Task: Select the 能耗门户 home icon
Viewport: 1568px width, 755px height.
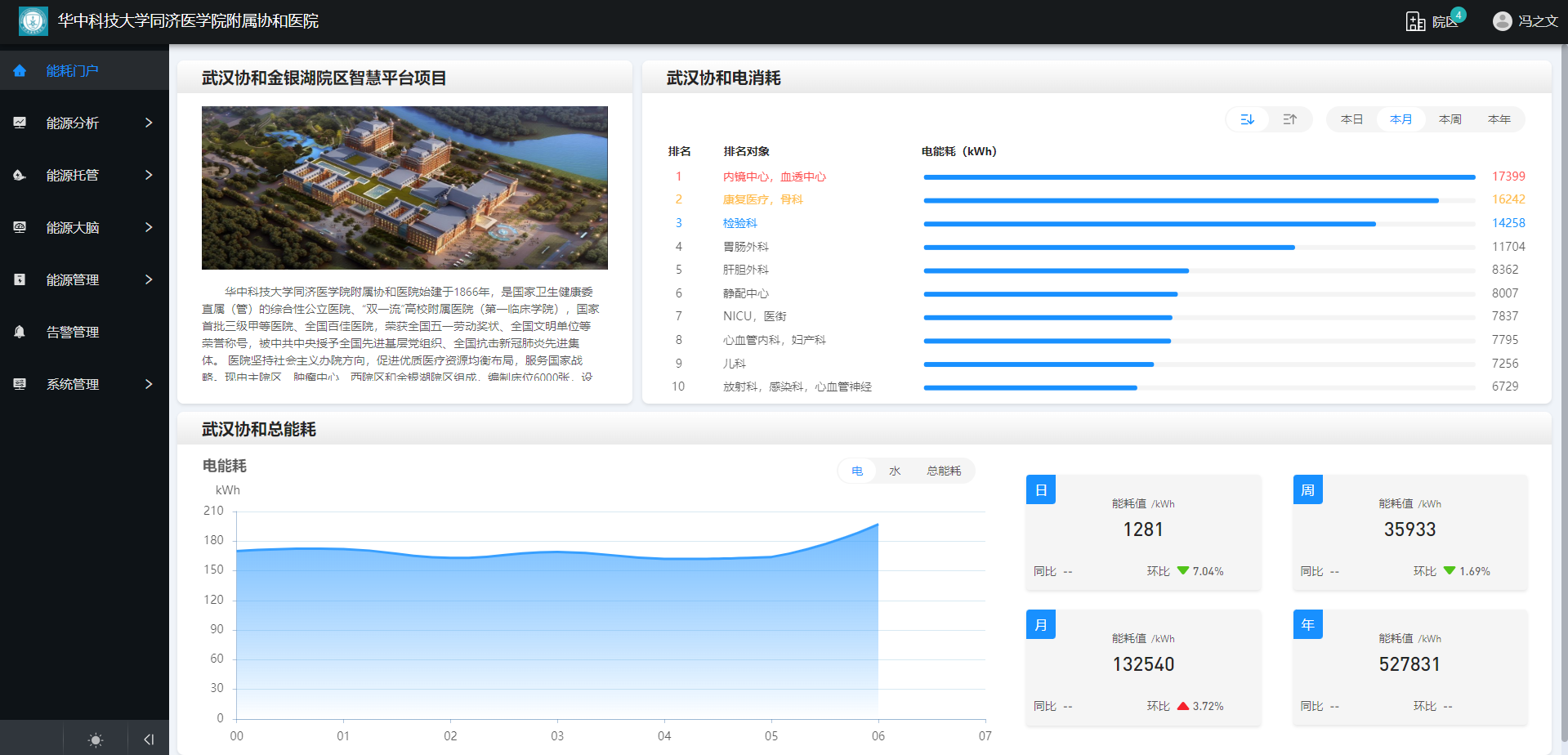Action: pos(19,70)
